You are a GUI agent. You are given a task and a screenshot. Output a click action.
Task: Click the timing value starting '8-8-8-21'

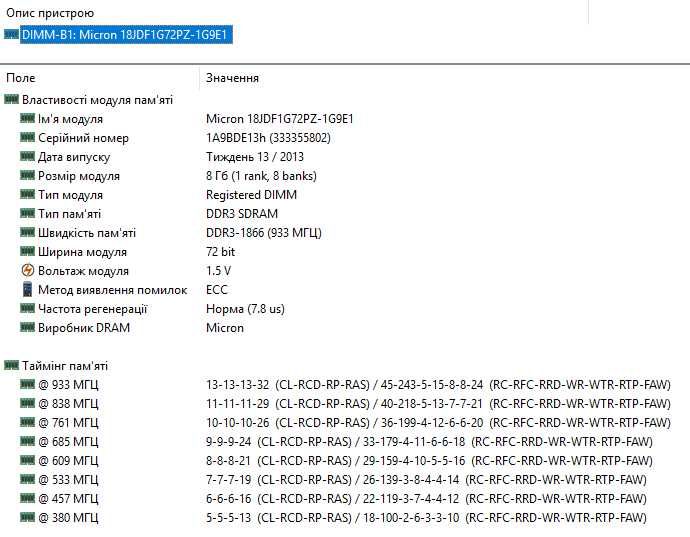point(429,461)
